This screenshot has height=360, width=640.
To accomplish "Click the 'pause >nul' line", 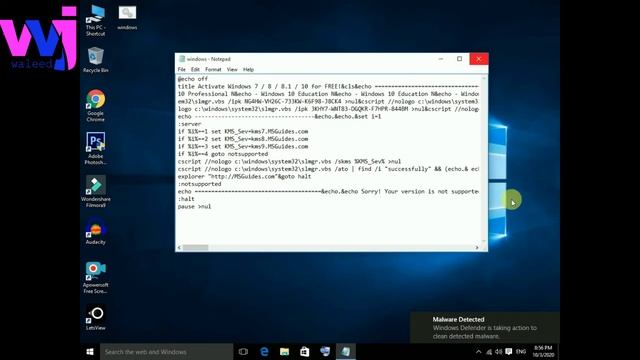I will click(x=194, y=207).
